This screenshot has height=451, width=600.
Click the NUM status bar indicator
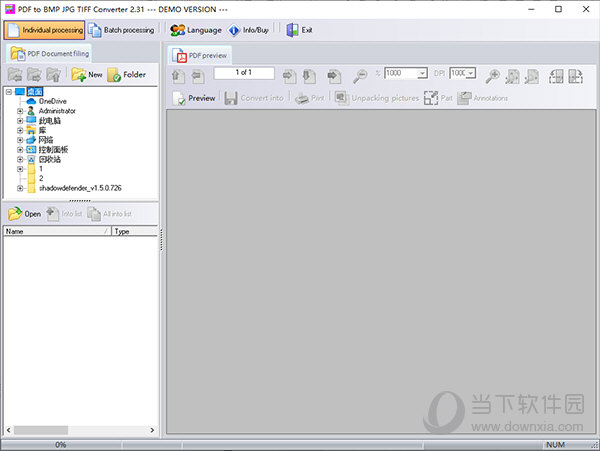coord(555,445)
